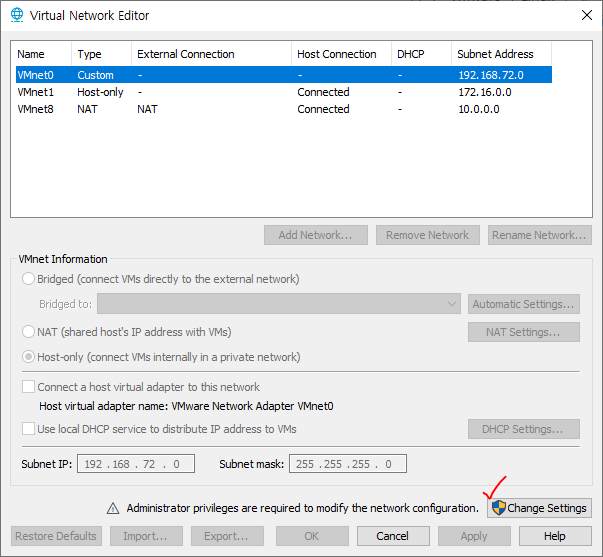603x557 pixels.
Task: Click Restore Defaults button
Action: click(x=56, y=536)
